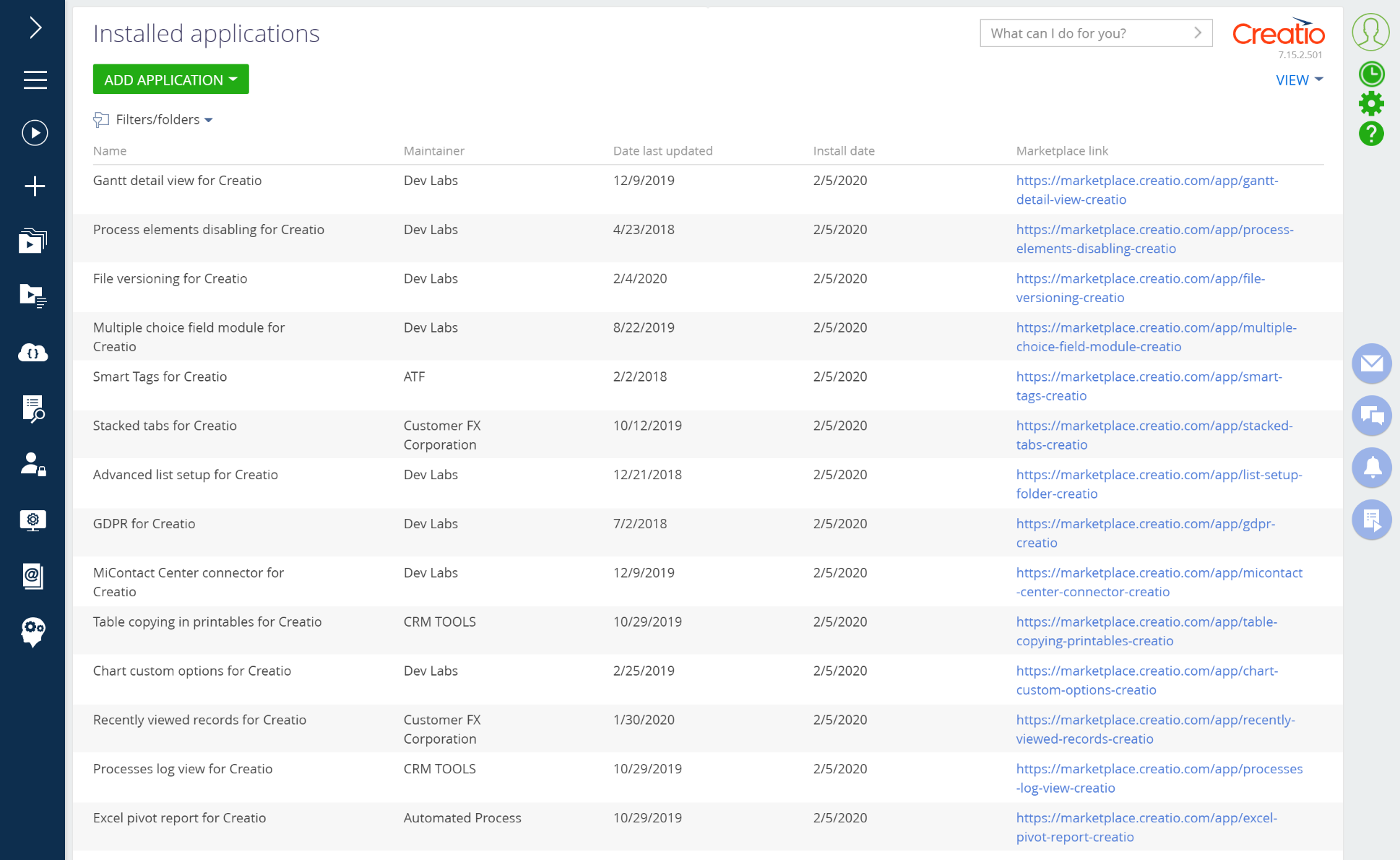Click the ATF maintainer cell
This screenshot has width=1400, height=860.
coord(414,377)
